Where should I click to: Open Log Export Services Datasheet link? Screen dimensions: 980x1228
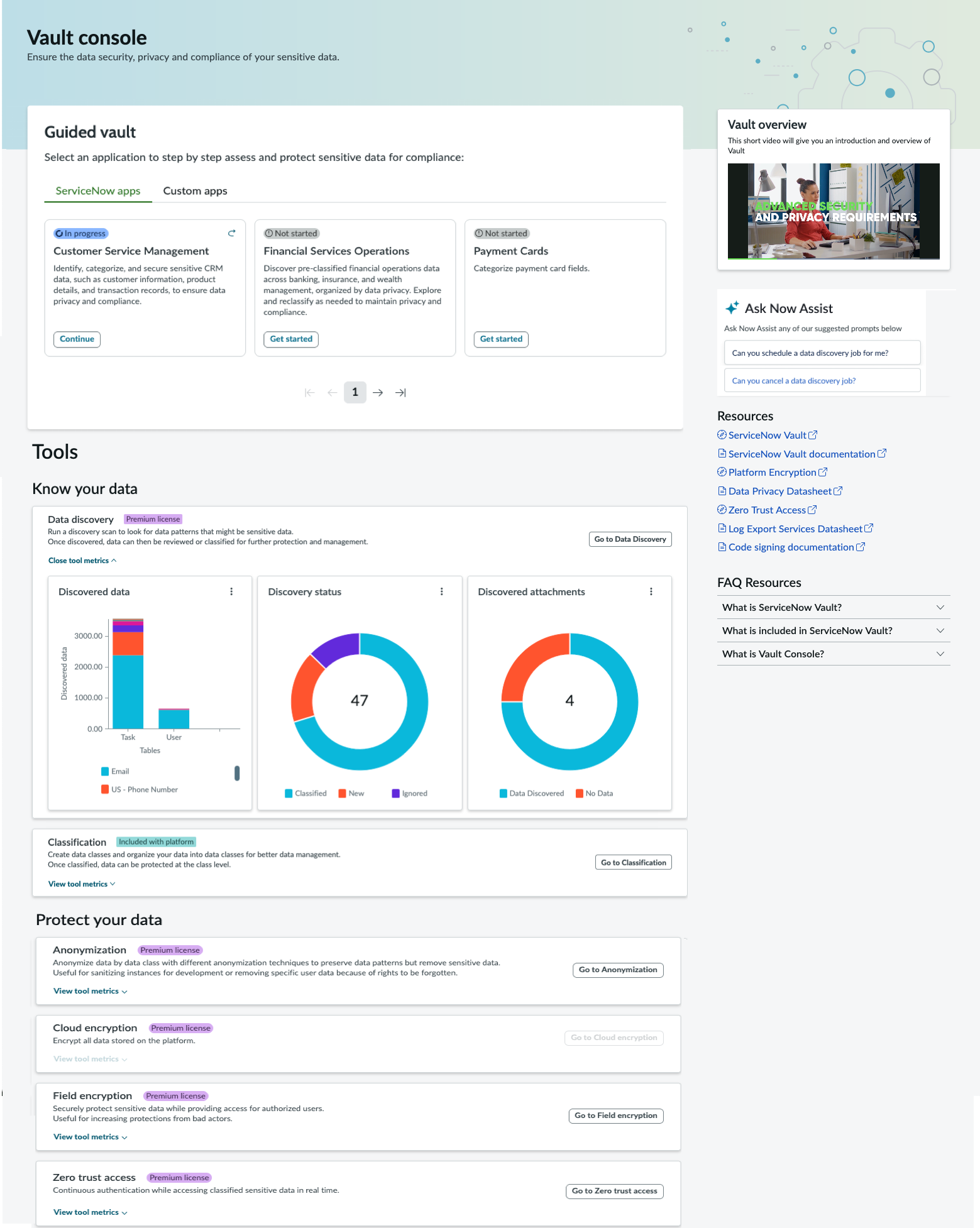pyautogui.click(x=795, y=529)
